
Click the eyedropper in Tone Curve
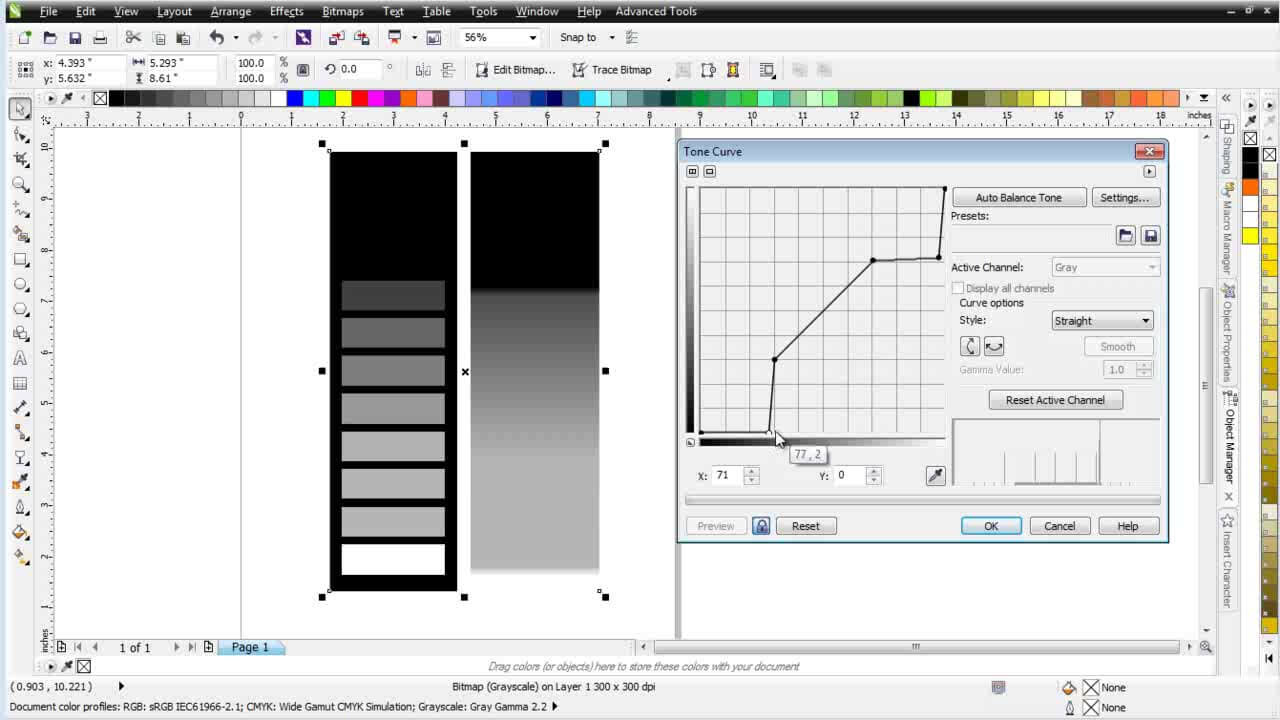point(935,476)
